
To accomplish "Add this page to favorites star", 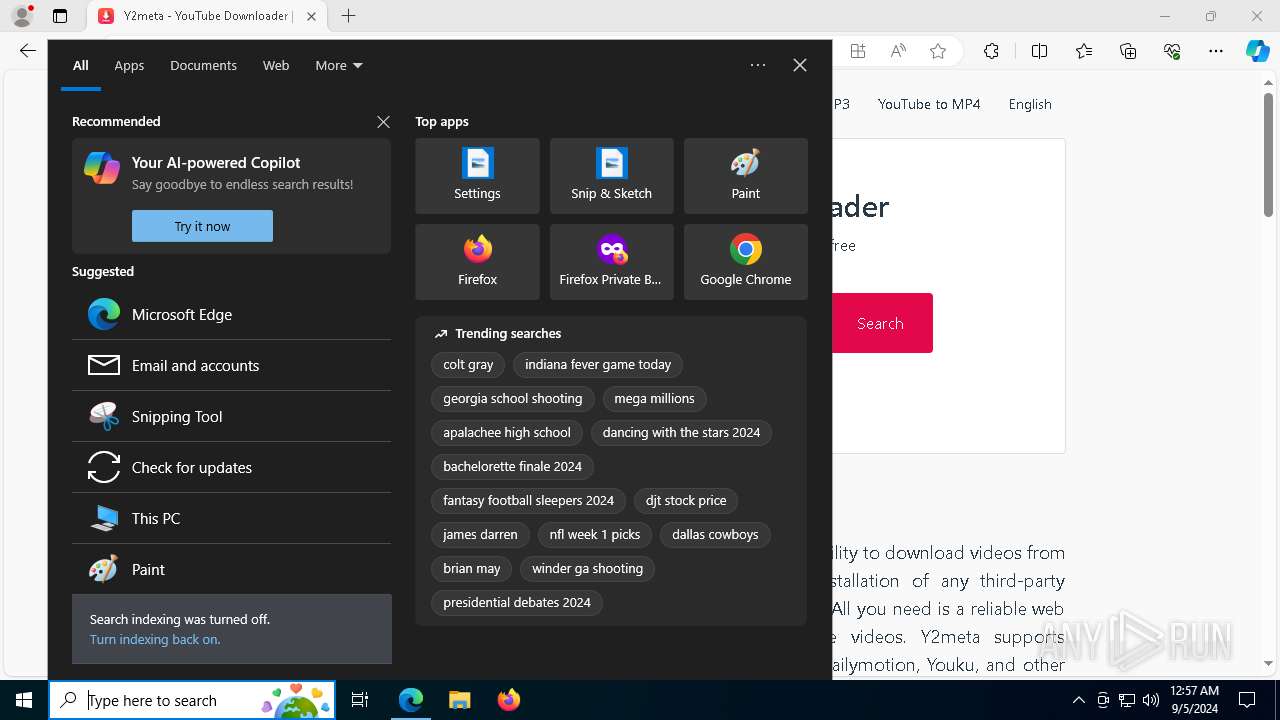I will (938, 51).
